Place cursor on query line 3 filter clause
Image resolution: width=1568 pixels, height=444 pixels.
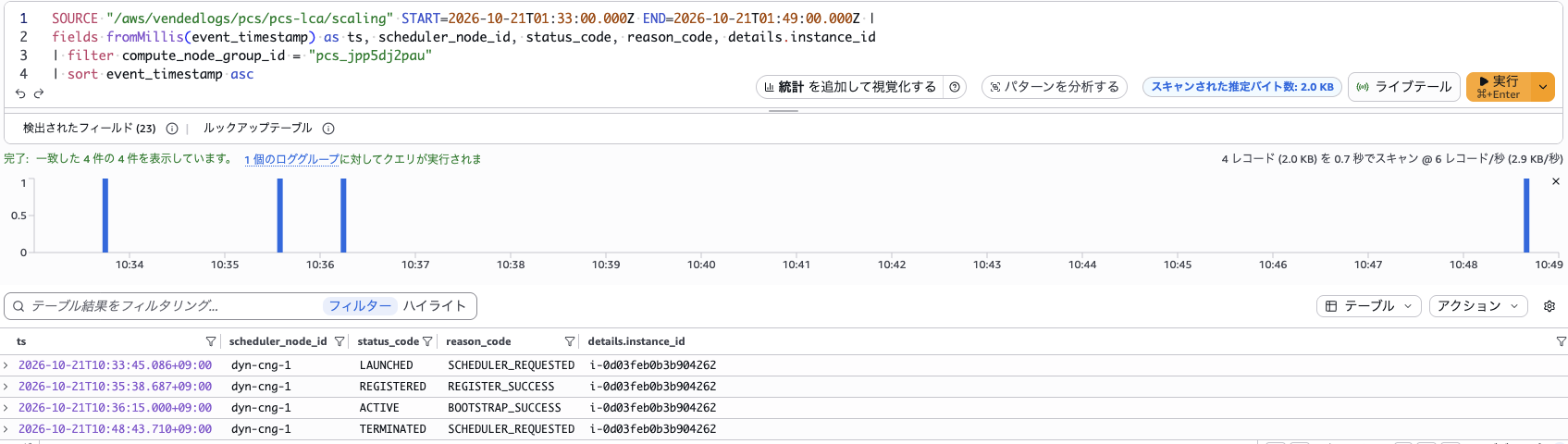[x=242, y=55]
